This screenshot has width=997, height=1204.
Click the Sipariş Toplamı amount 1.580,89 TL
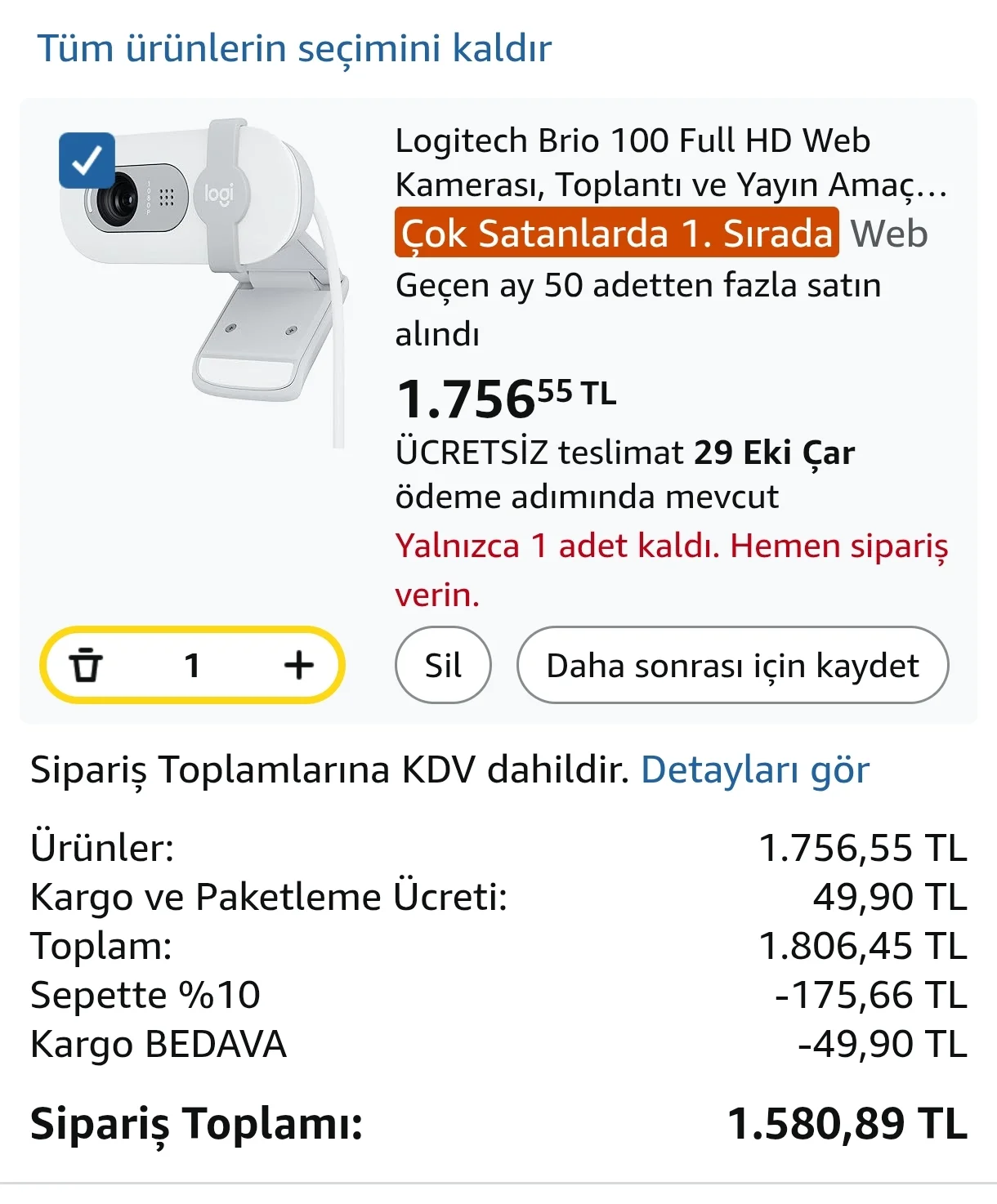(x=847, y=1123)
